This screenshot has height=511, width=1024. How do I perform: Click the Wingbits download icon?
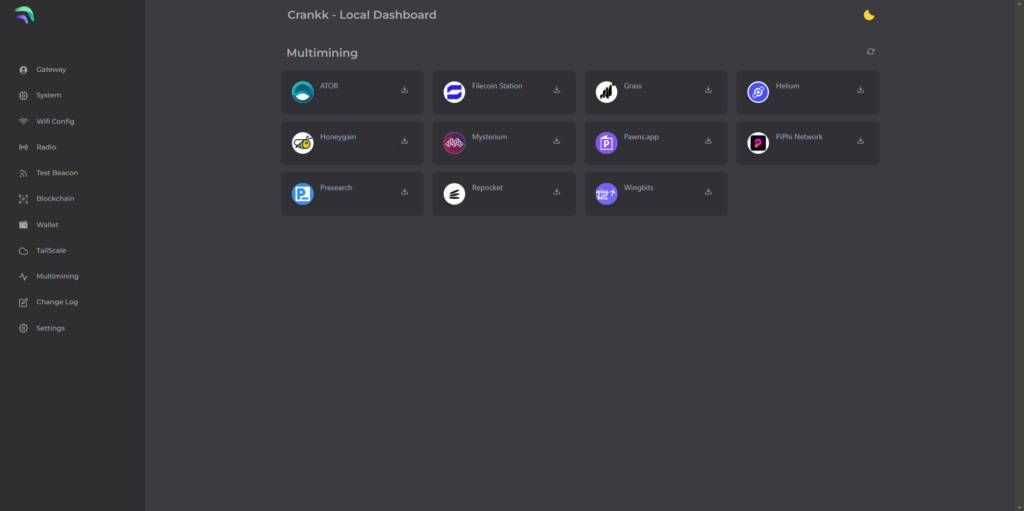pos(708,191)
